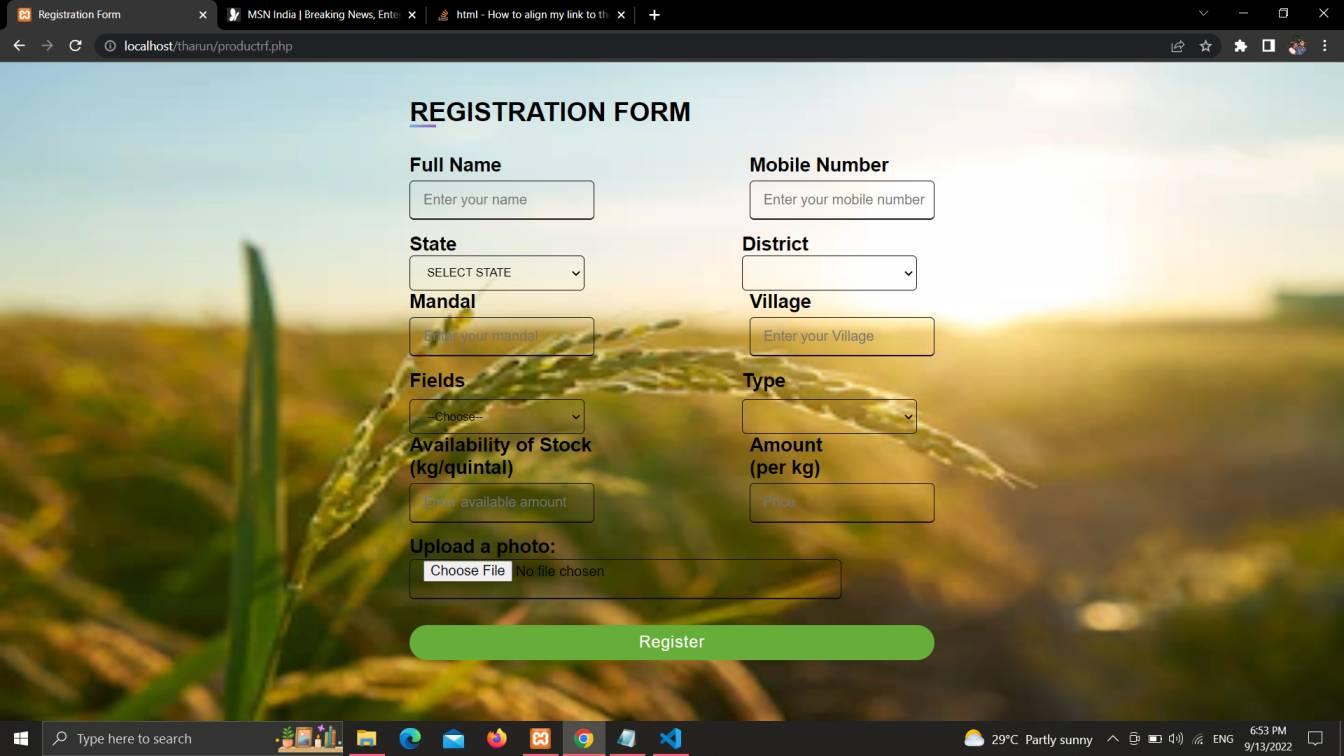Focus the Full Name input field
Viewport: 1344px width, 756px height.
pos(502,200)
